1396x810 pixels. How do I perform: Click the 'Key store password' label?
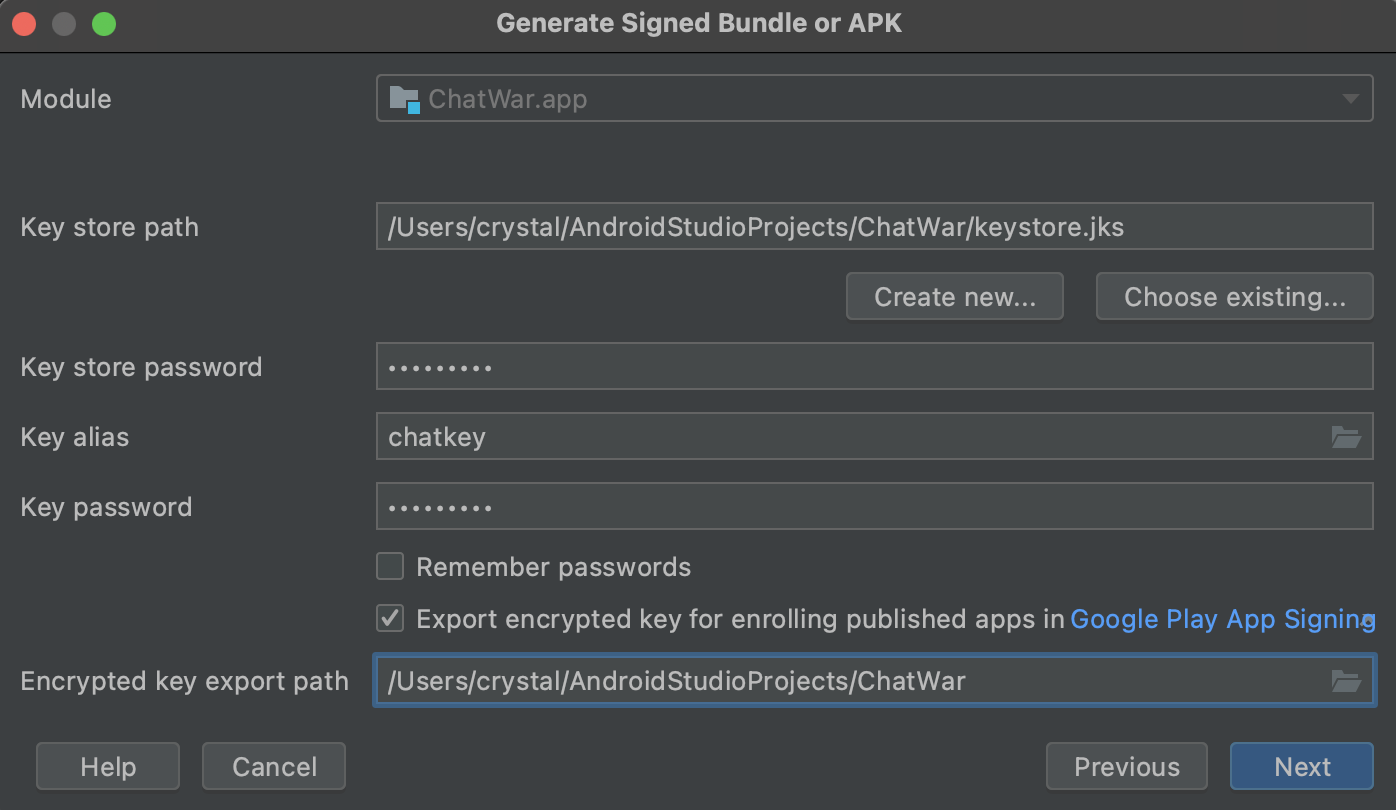click(x=141, y=367)
